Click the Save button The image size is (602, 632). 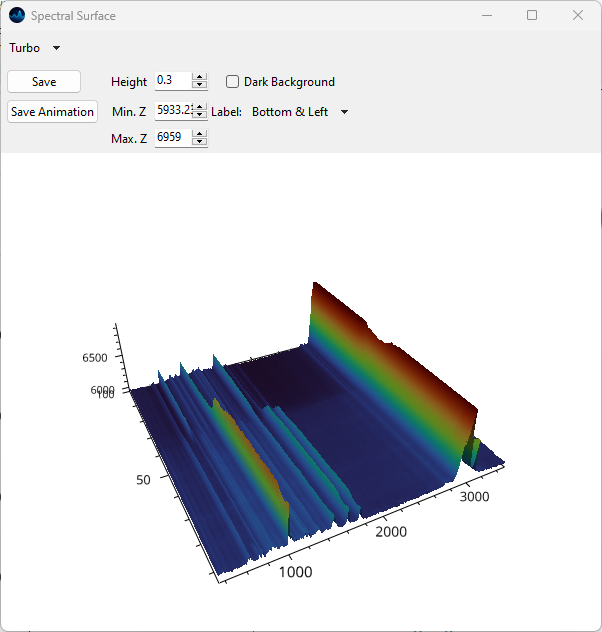point(44,82)
